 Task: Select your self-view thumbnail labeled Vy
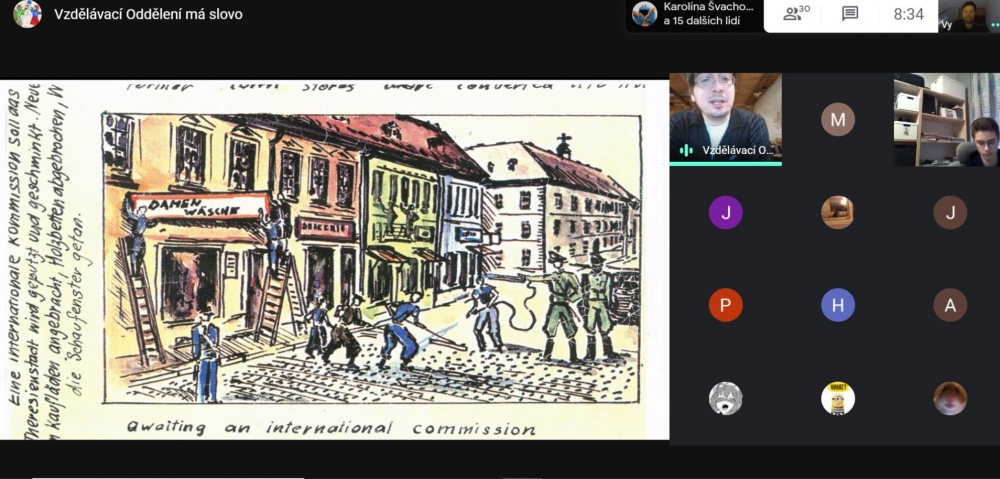[x=968, y=16]
